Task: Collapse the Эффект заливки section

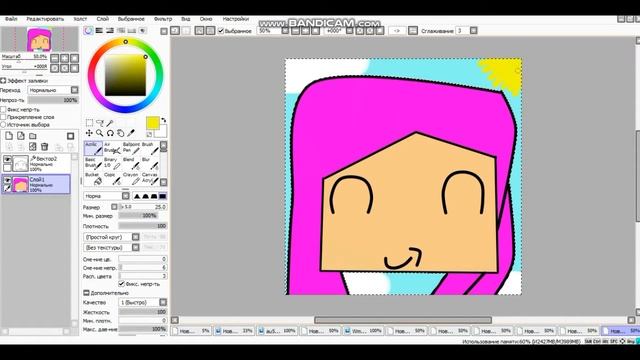Action: 3,81
